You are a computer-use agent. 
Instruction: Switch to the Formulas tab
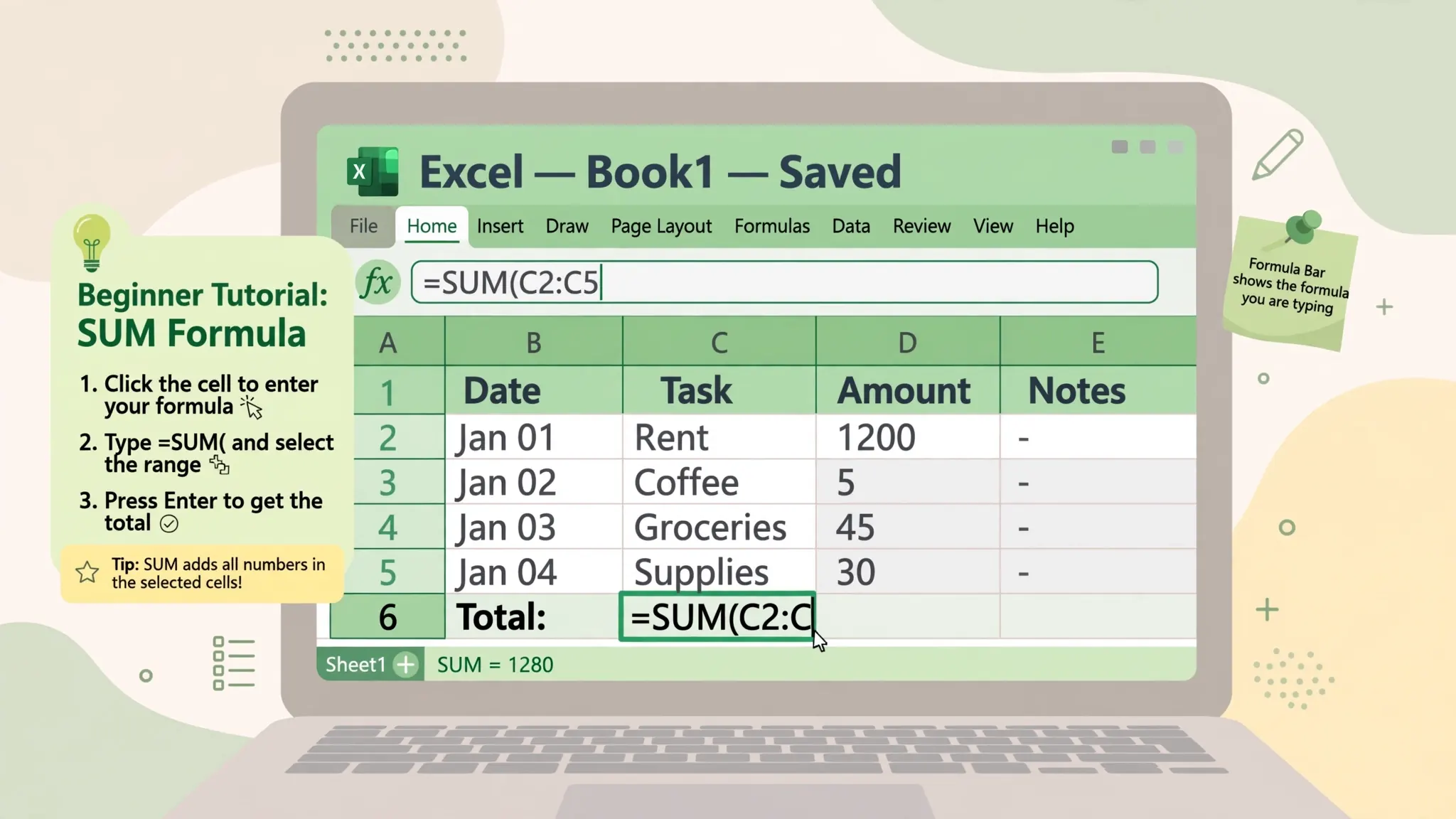[772, 226]
